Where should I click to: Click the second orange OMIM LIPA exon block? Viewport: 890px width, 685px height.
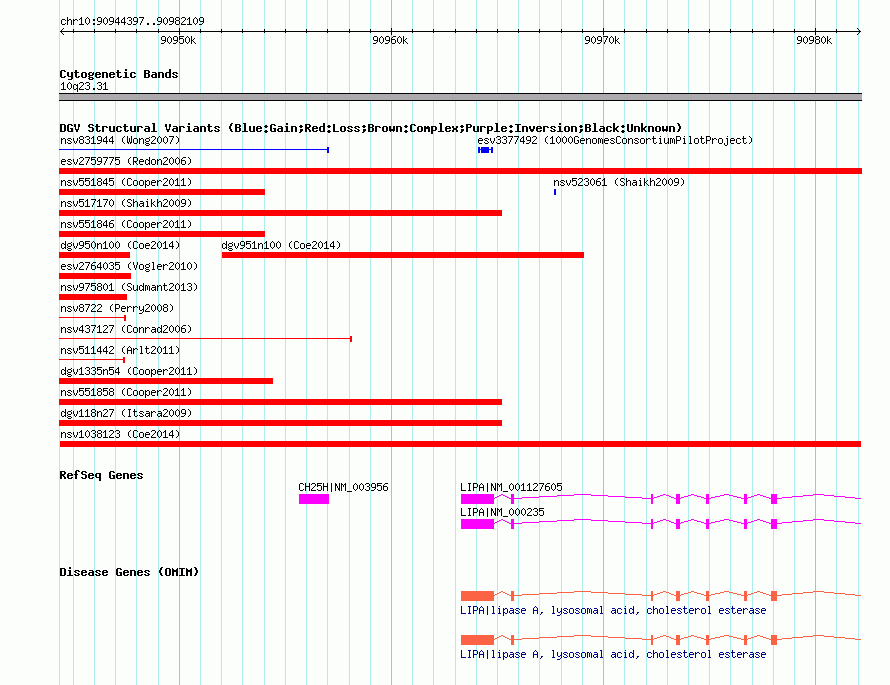click(477, 640)
